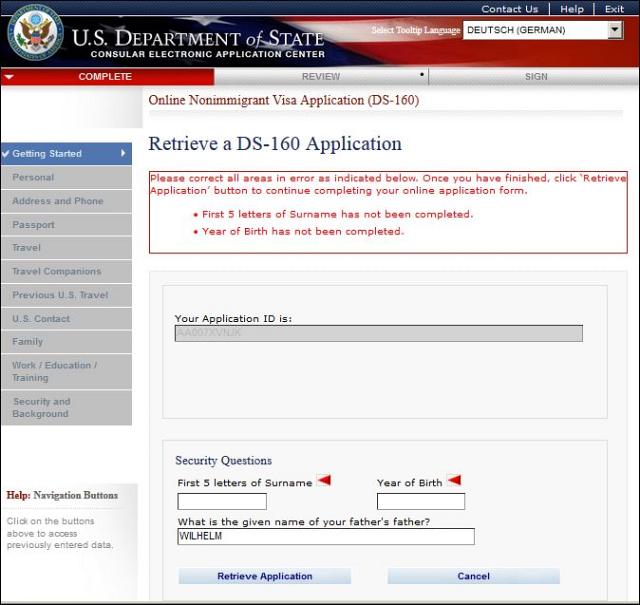The image size is (640, 605).
Task: Open the Help link in header
Action: point(571,9)
